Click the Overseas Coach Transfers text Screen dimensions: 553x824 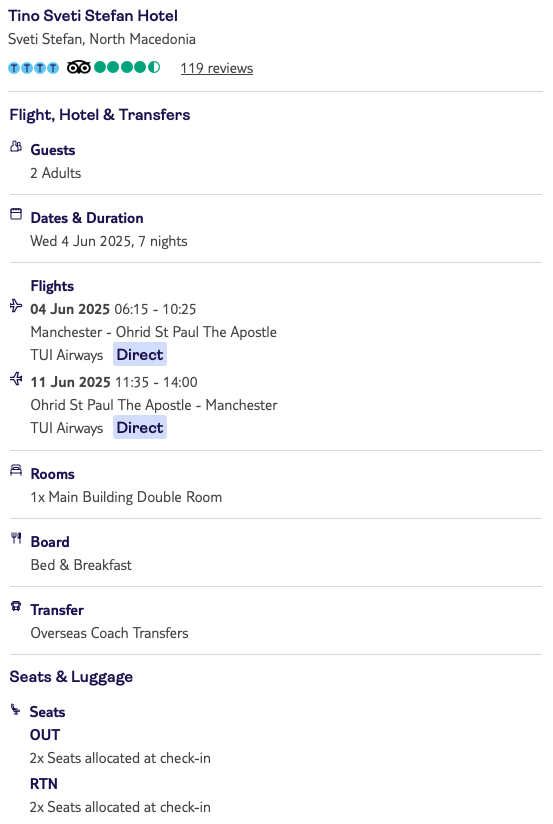(x=109, y=633)
